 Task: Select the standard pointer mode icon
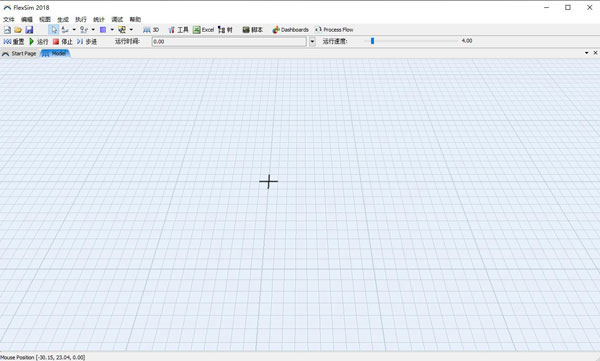point(54,29)
